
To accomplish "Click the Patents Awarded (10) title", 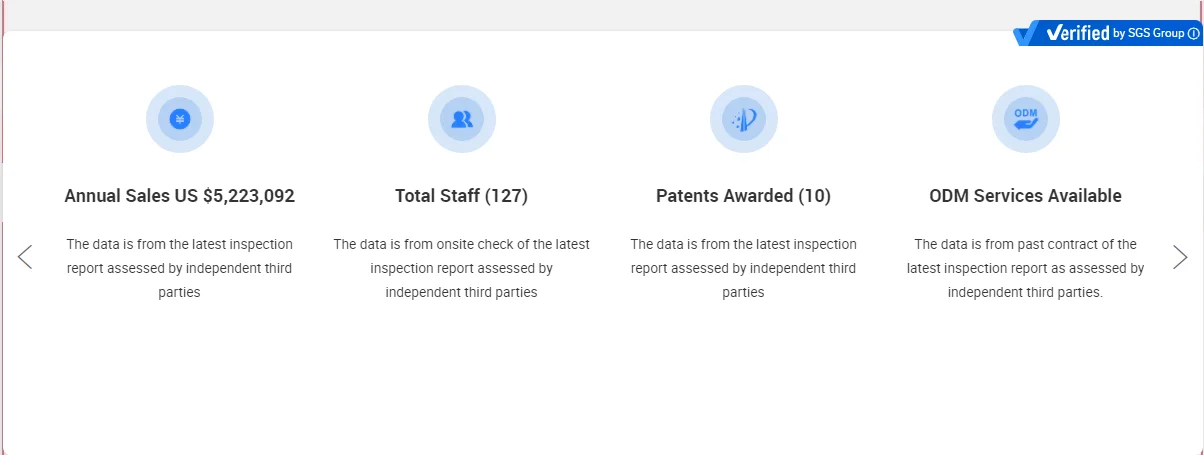I will pos(744,196).
